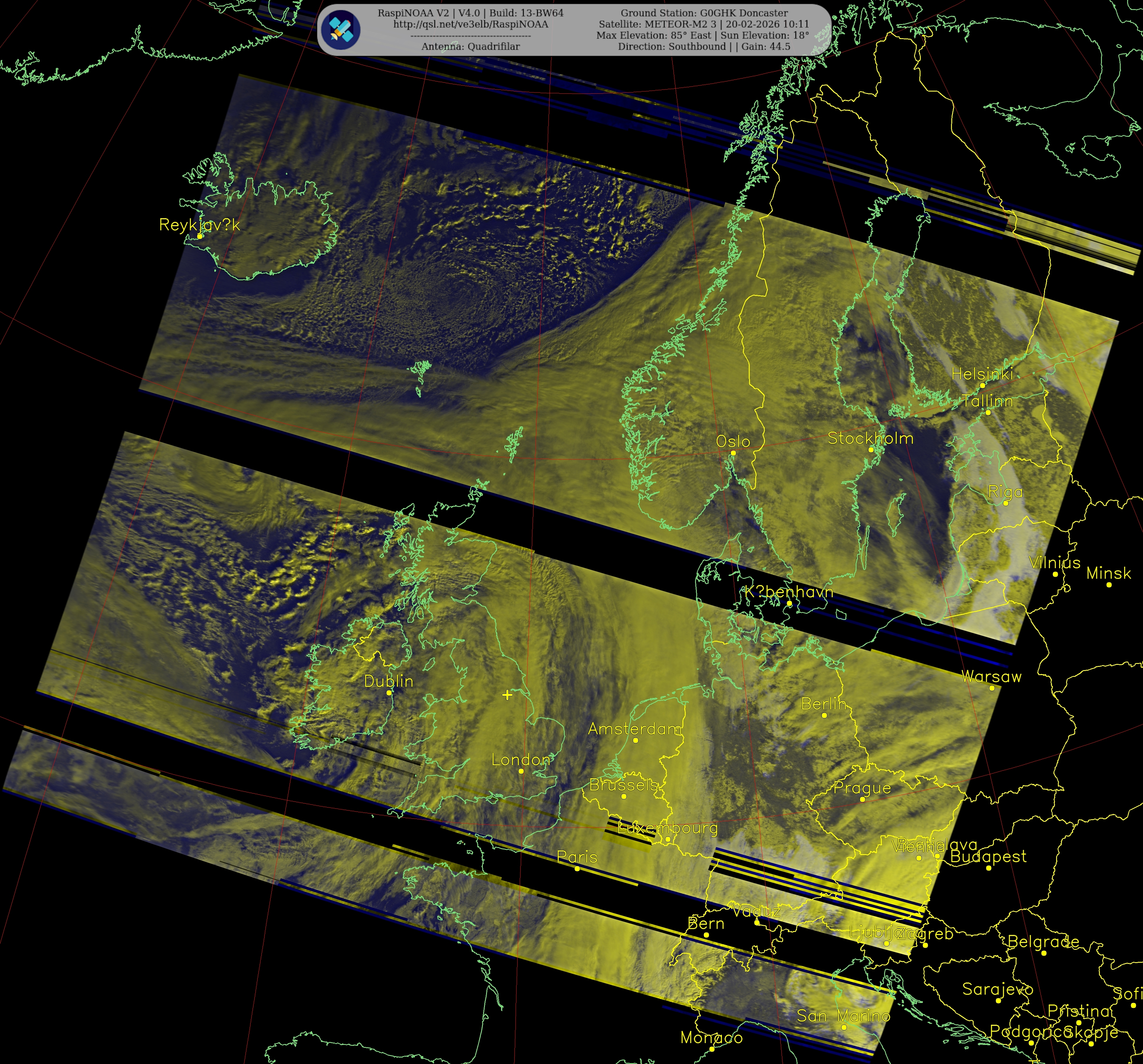This screenshot has width=1143, height=1064.
Task: Click the Berlin city marker dot
Action: [824, 715]
